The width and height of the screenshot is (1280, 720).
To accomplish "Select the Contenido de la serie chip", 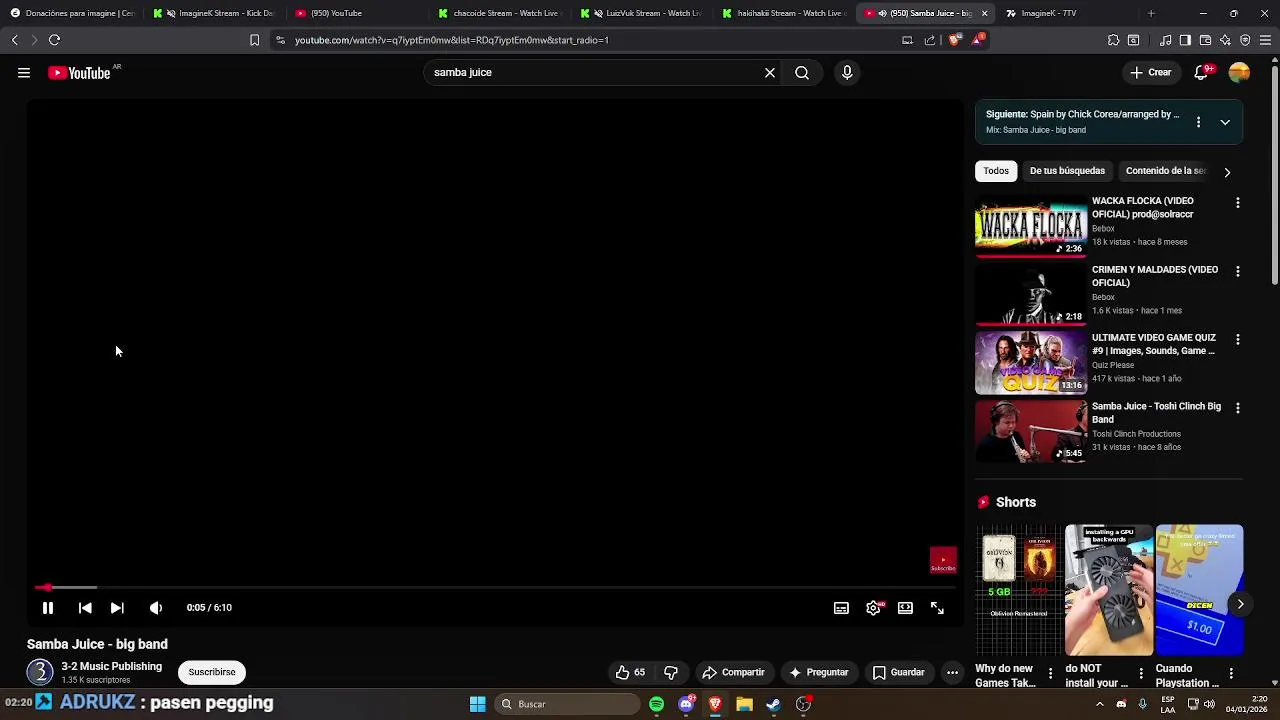I will (1166, 171).
